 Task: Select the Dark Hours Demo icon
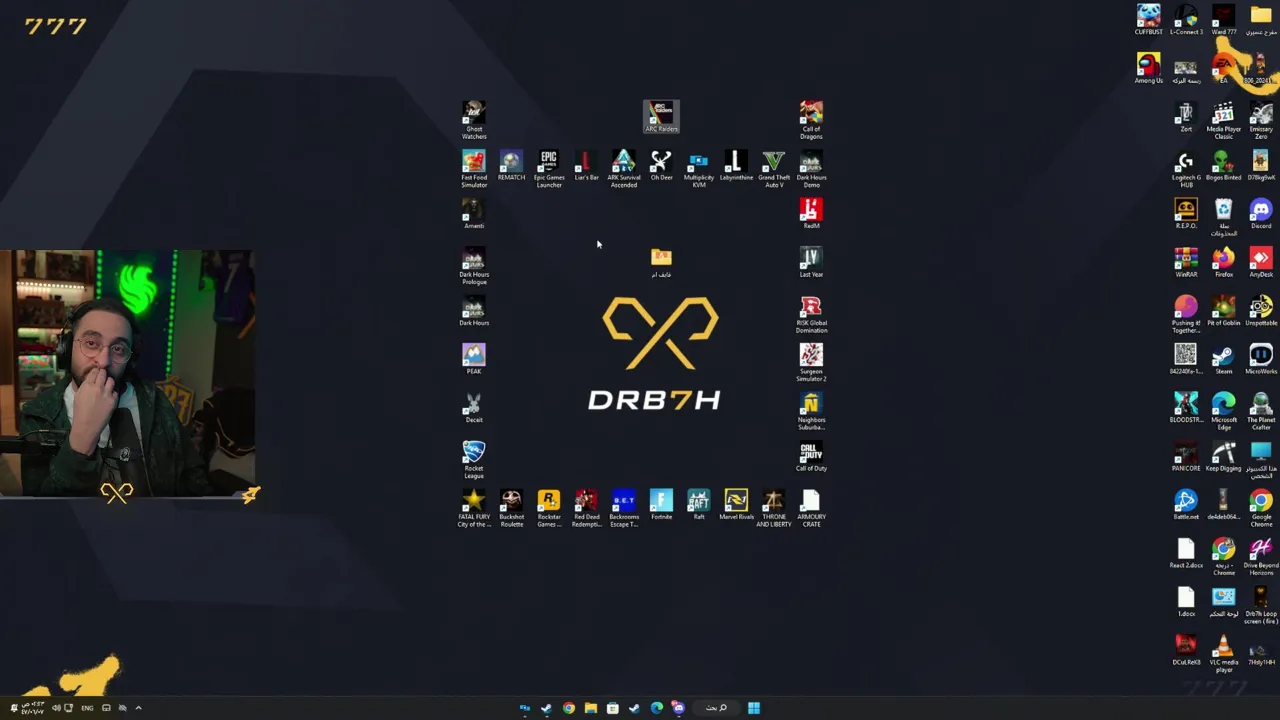(811, 169)
